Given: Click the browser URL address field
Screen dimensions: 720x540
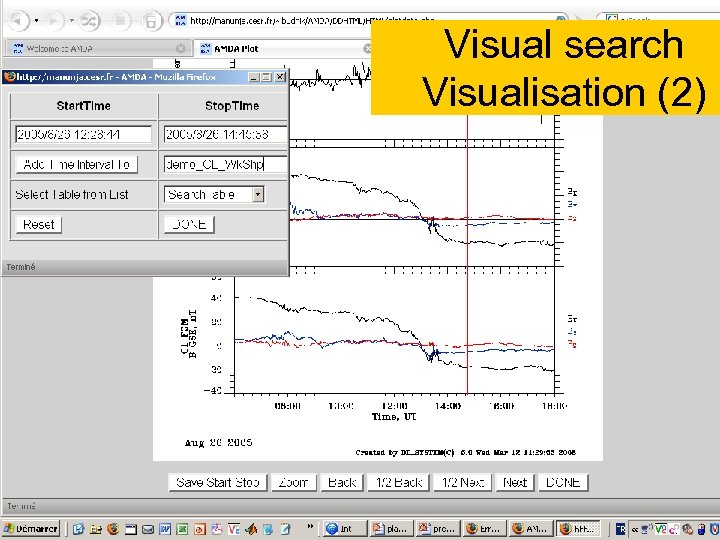Looking at the screenshot, I should coord(367,20).
